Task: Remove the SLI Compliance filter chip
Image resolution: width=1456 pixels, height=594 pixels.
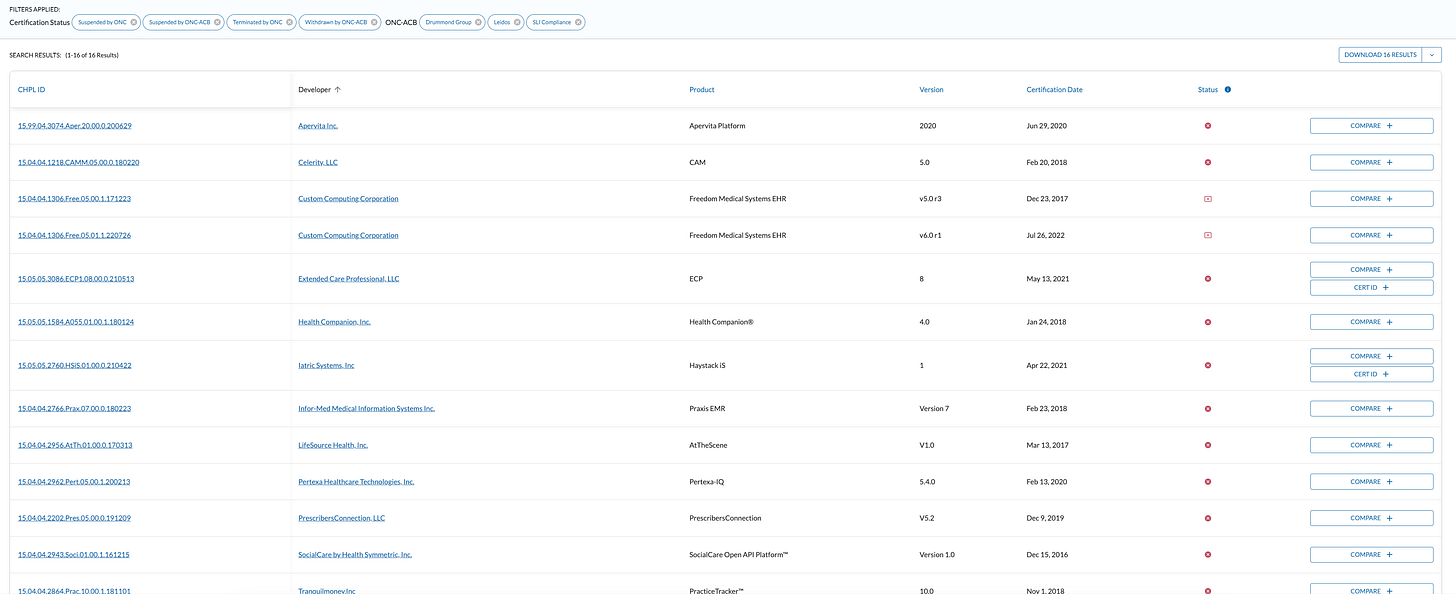Action: point(579,22)
